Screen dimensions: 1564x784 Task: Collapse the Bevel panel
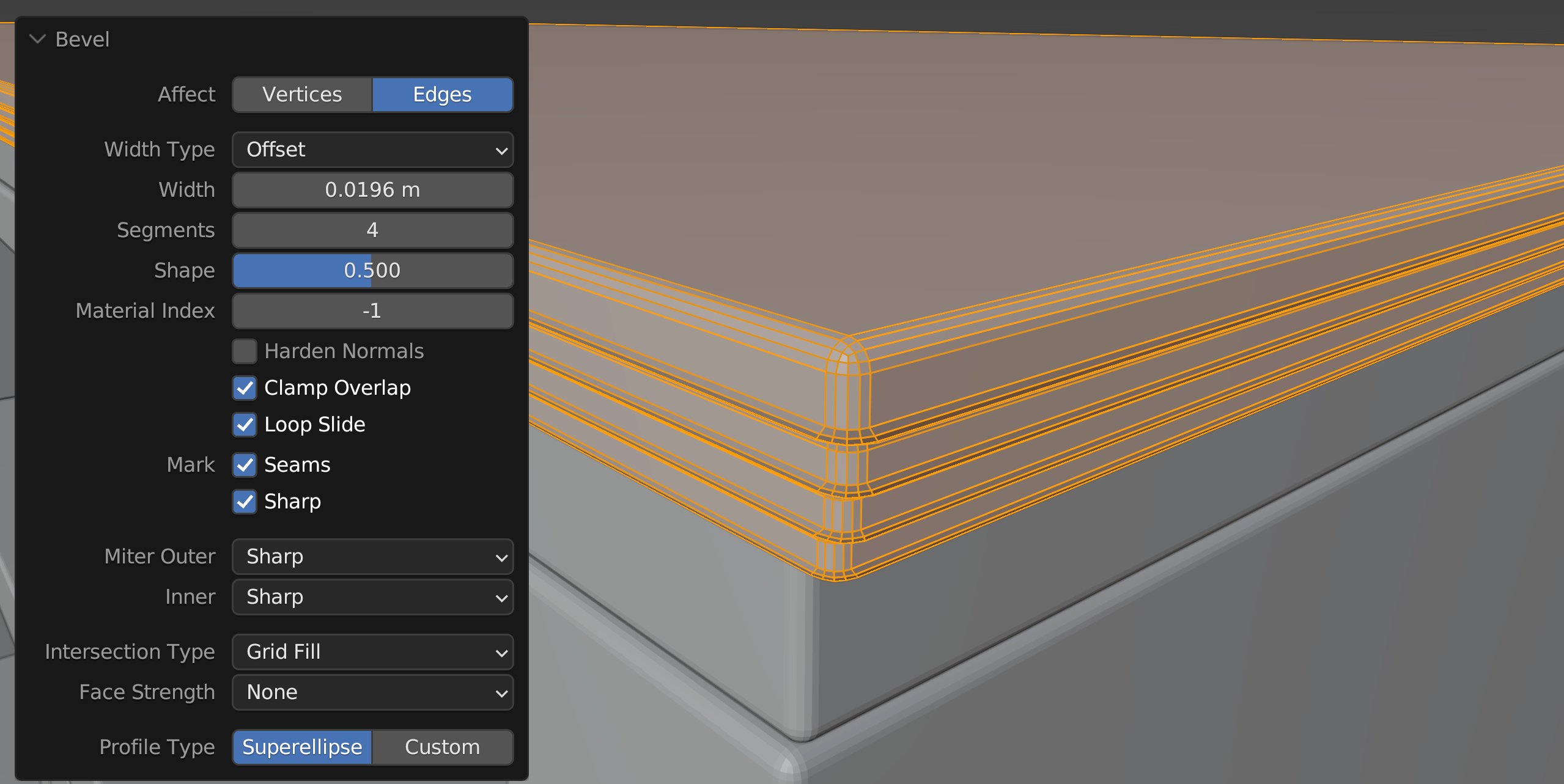click(38, 39)
